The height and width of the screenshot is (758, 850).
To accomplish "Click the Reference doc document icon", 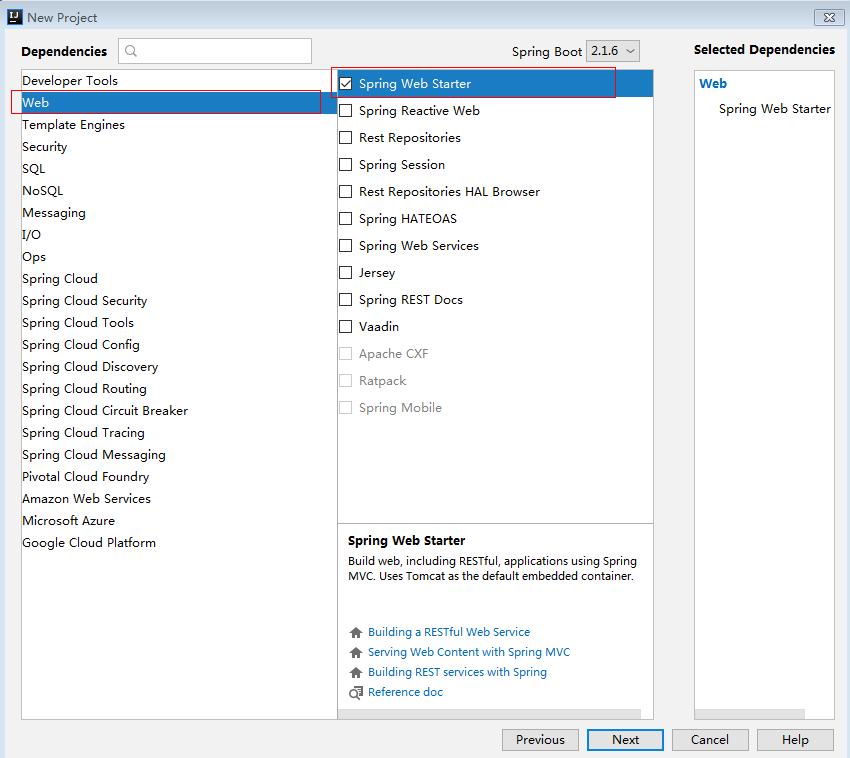I will click(356, 692).
